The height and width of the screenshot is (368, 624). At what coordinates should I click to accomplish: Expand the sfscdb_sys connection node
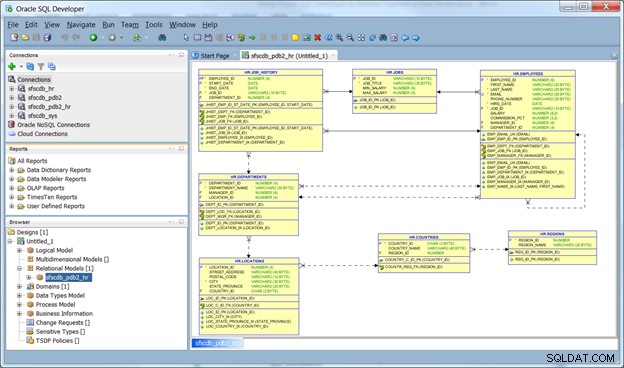point(12,116)
